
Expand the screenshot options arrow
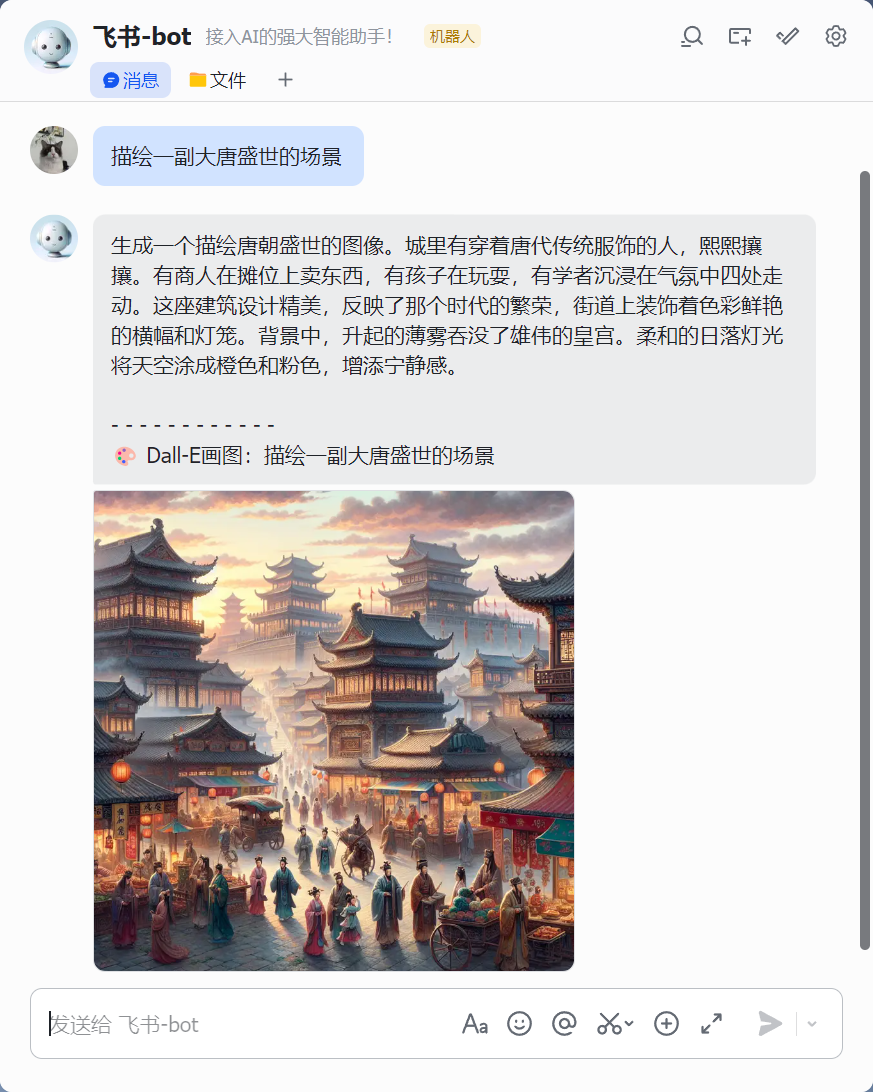coord(629,1024)
